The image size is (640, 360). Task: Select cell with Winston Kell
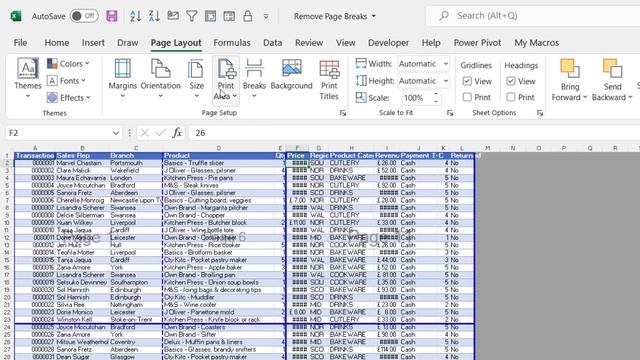[x=82, y=320]
